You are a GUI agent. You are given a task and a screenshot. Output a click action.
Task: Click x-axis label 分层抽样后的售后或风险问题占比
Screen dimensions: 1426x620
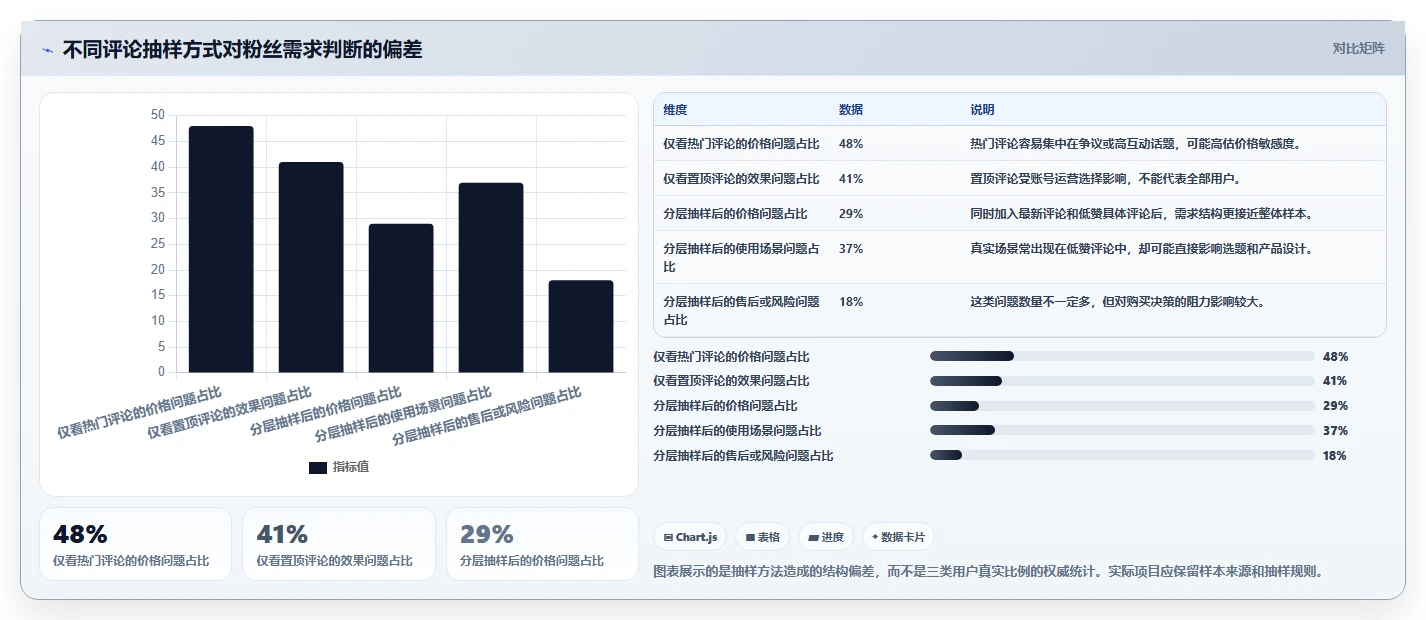click(x=487, y=416)
